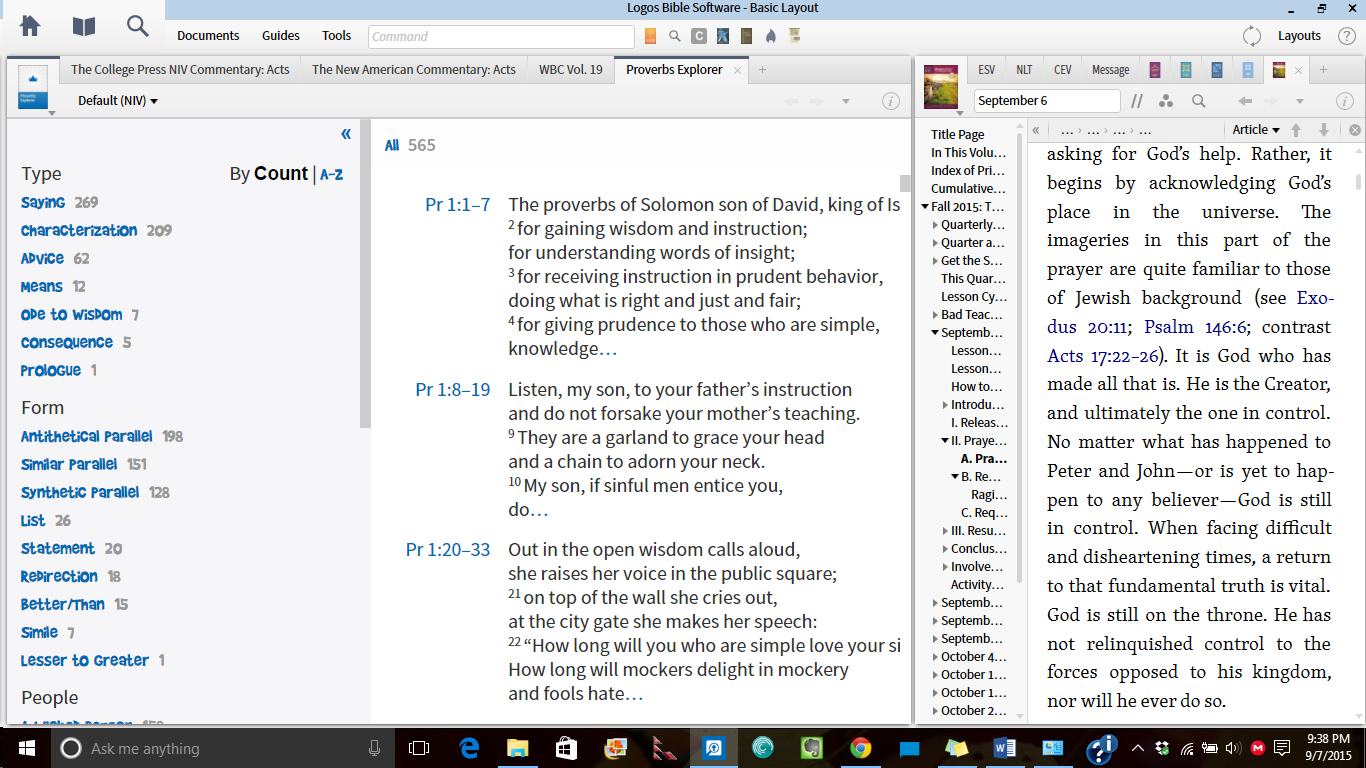The height and width of the screenshot is (768, 1366).
Task: Filter by Antithetical Parallel form
Action: pyautogui.click(x=87, y=436)
